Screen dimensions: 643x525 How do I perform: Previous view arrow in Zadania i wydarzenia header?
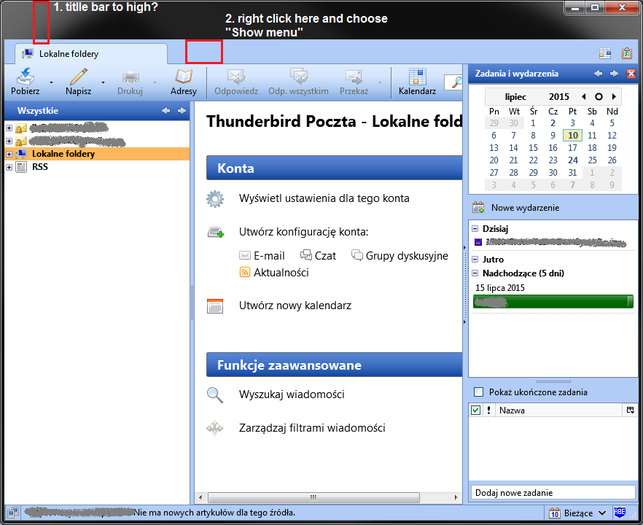tap(598, 73)
